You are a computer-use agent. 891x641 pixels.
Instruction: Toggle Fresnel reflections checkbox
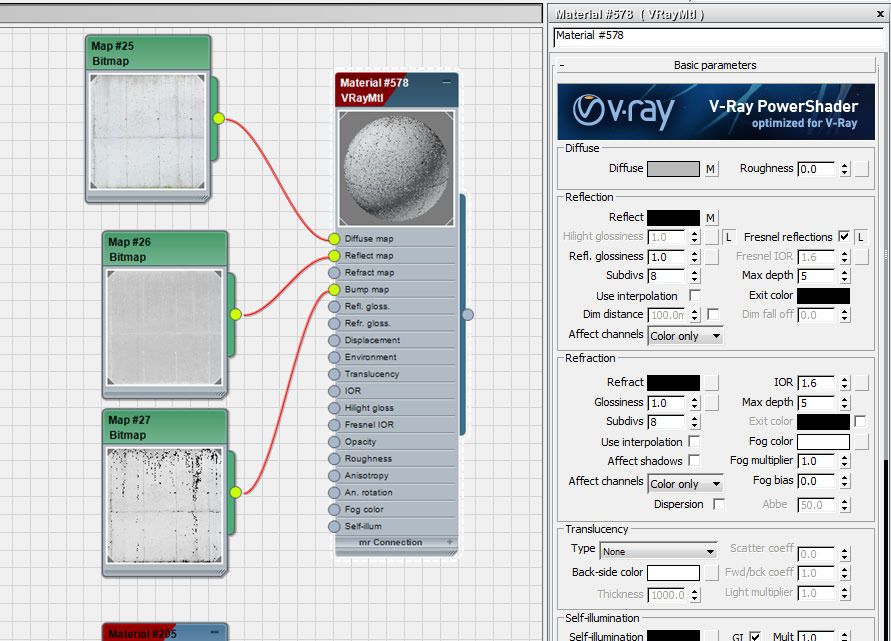[x=844, y=236]
